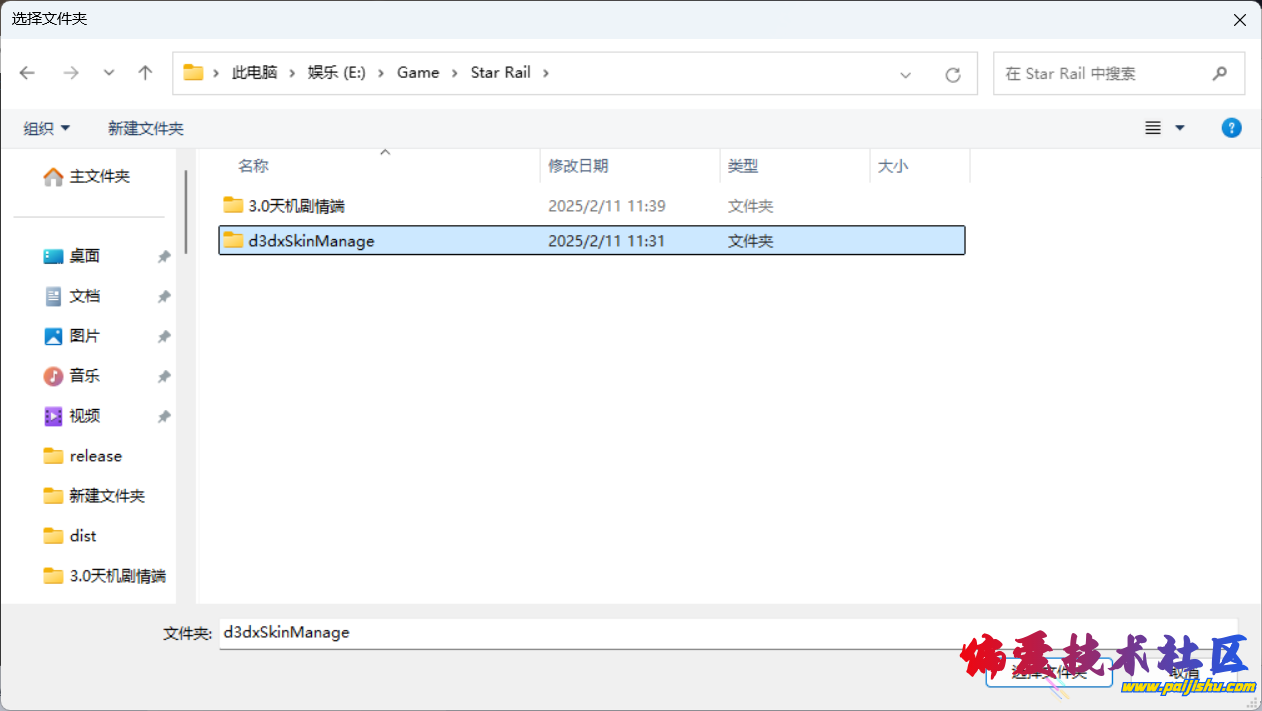
Task: Click the Back navigation arrow
Action: tap(27, 73)
